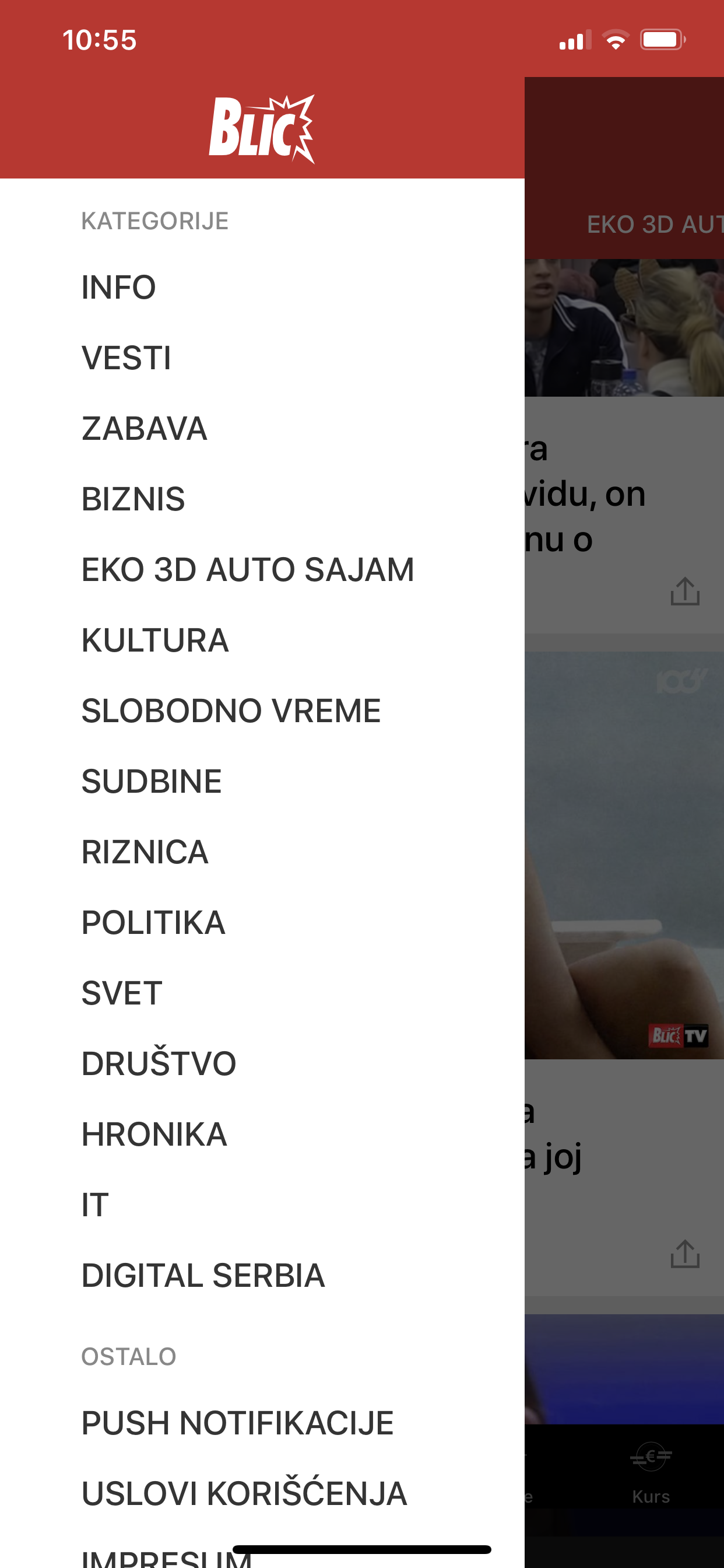Open PUSH NOTIFIKACIJE settings
This screenshot has height=1568, width=724.
238,1423
